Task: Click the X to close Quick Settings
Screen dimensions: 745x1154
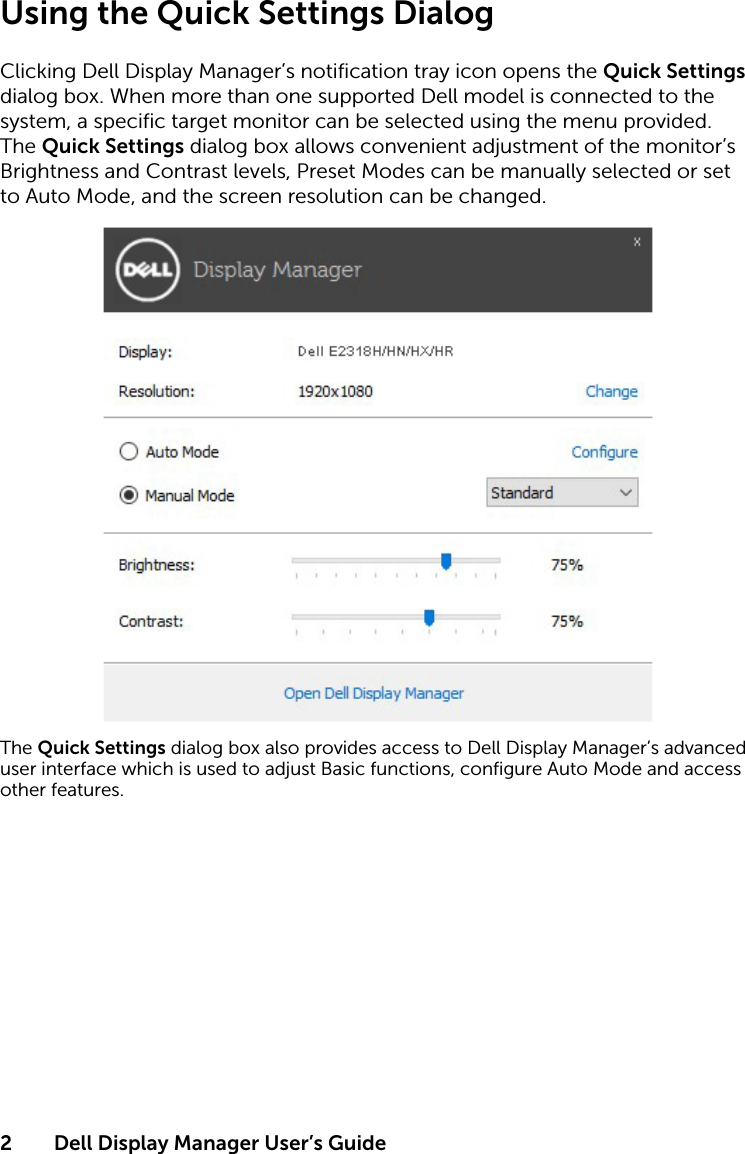Action: point(637,241)
